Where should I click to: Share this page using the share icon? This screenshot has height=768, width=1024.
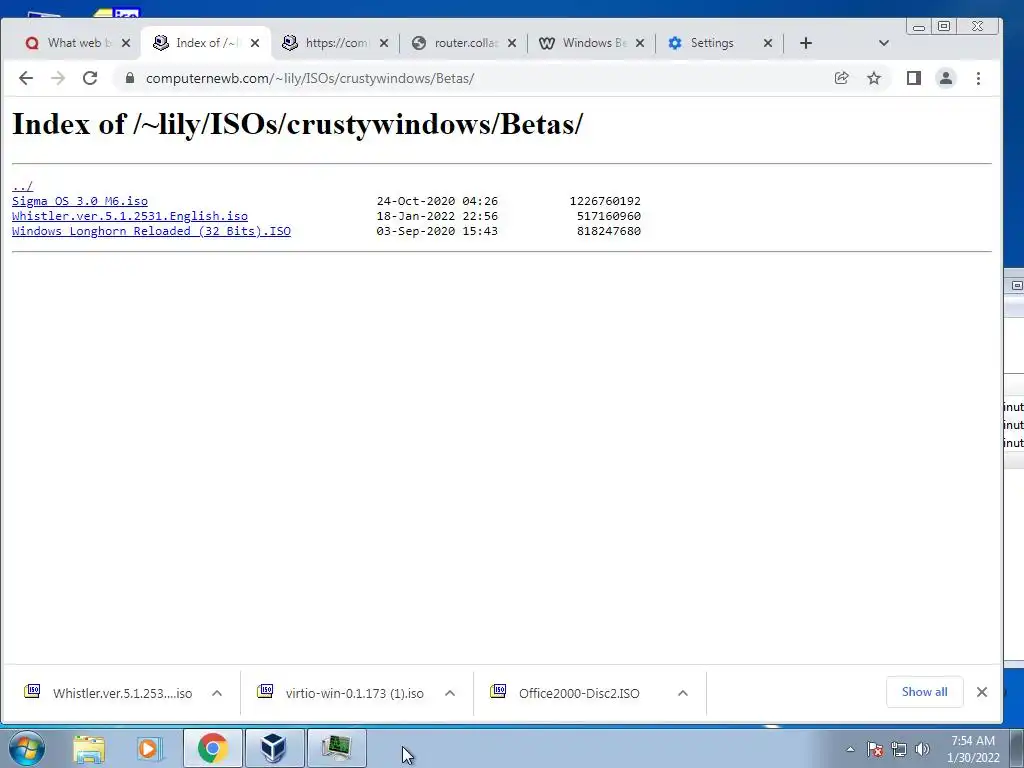[842, 78]
